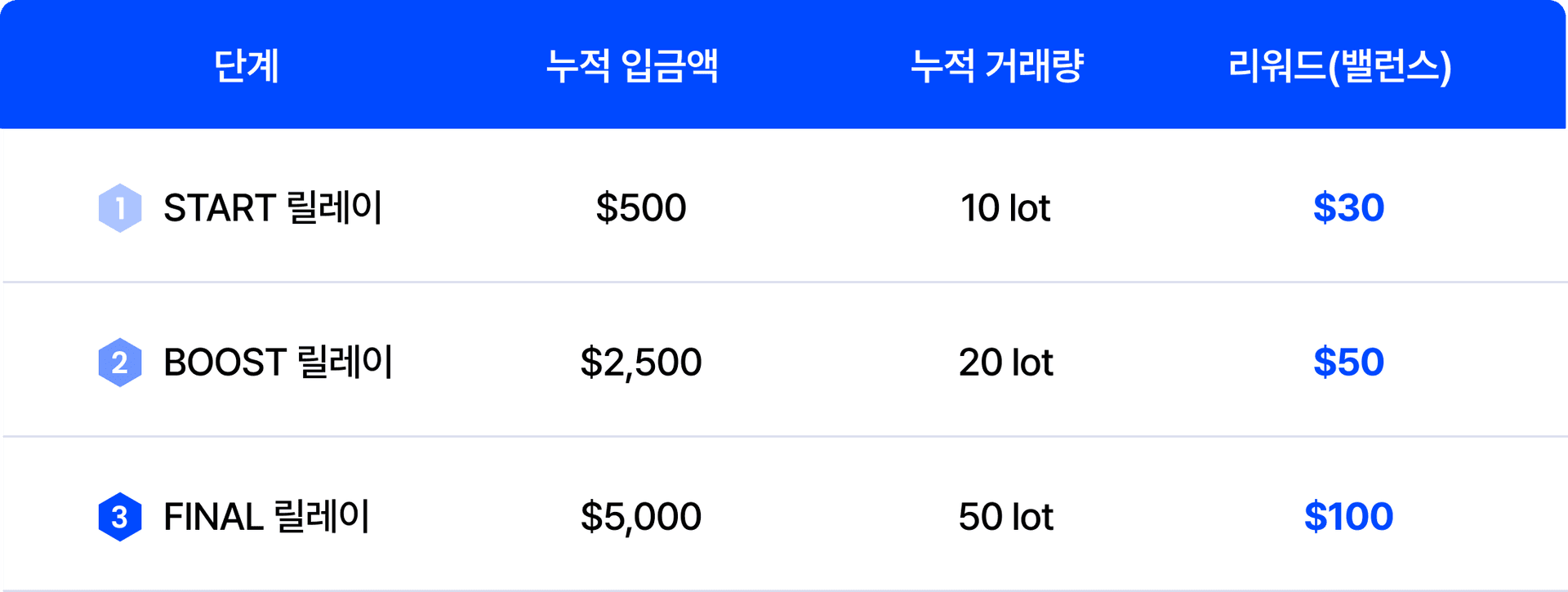Open the START 릴레이 stage label
This screenshot has height=592, width=1568.
pos(273,208)
